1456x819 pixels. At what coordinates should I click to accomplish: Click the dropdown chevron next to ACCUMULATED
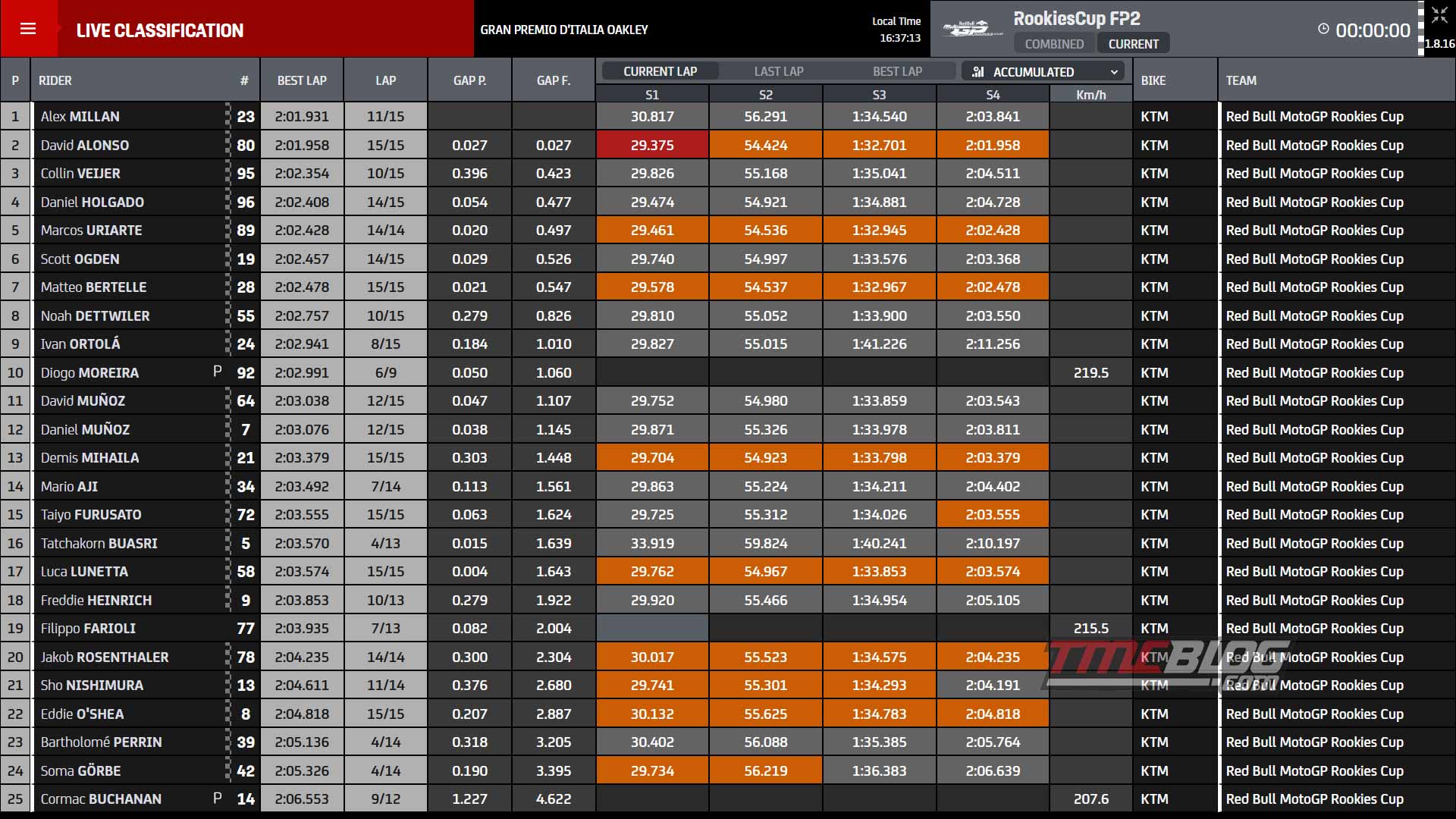(1114, 72)
